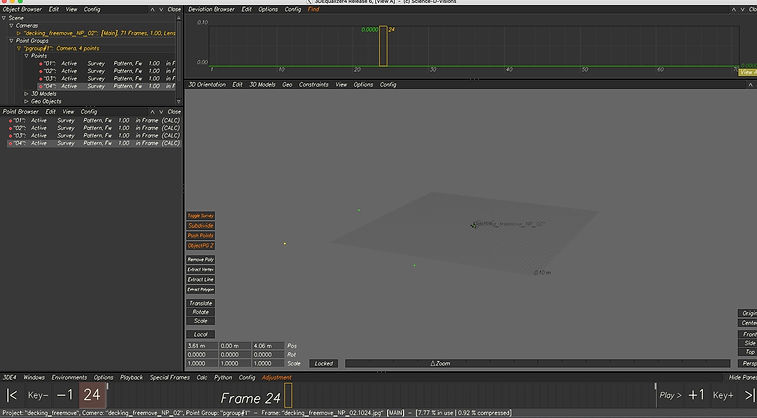Click the Zoom slider bar
Viewport: 757px width, 418px height.
(537, 363)
